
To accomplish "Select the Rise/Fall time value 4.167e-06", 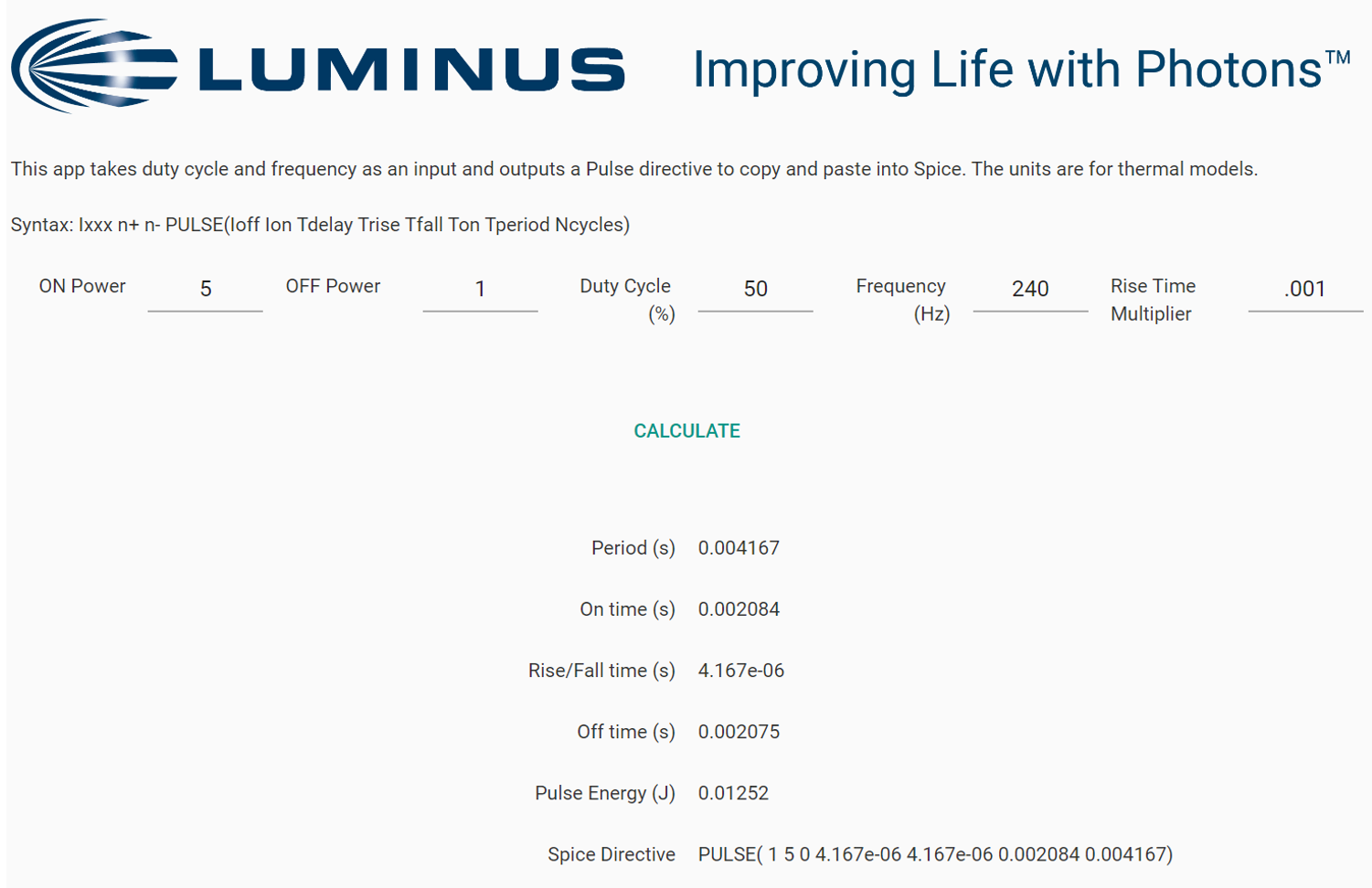I will pos(741,671).
